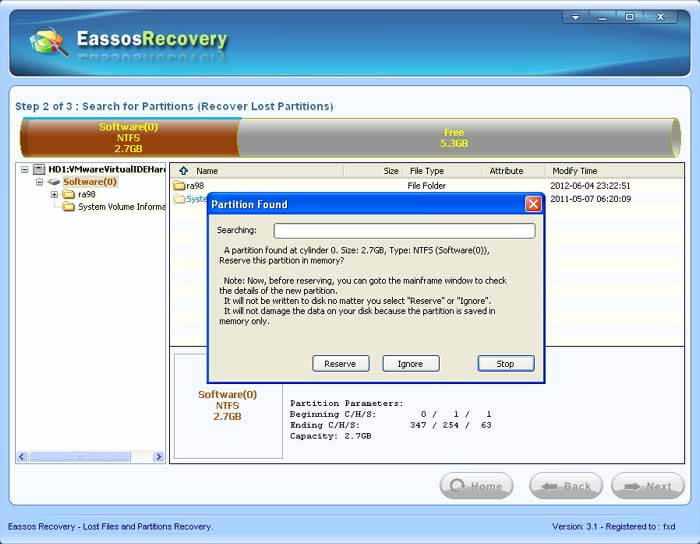Sort the file list by the Size column
This screenshot has height=544, width=700.
[391, 171]
